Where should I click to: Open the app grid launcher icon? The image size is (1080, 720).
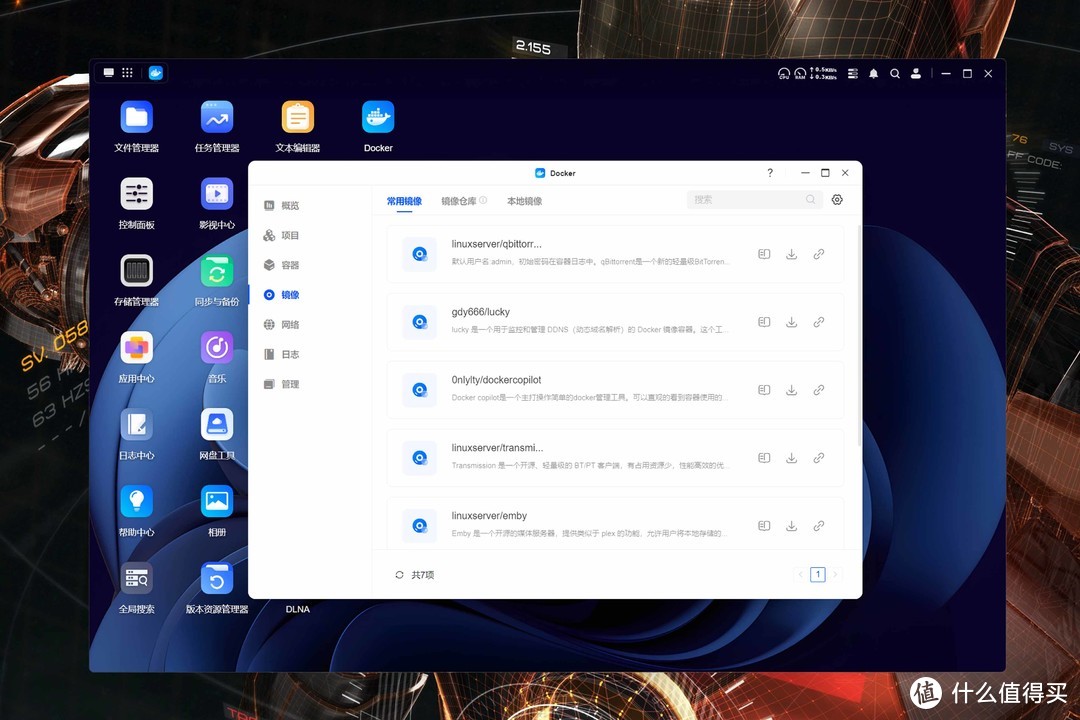coord(127,73)
